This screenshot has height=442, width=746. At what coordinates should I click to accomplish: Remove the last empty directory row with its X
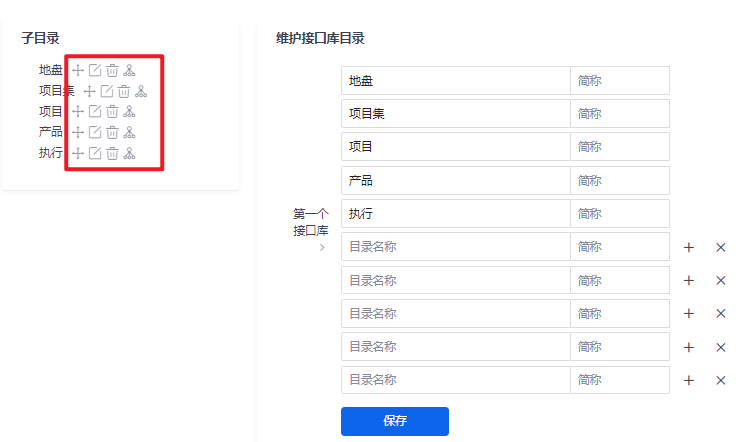coord(721,380)
